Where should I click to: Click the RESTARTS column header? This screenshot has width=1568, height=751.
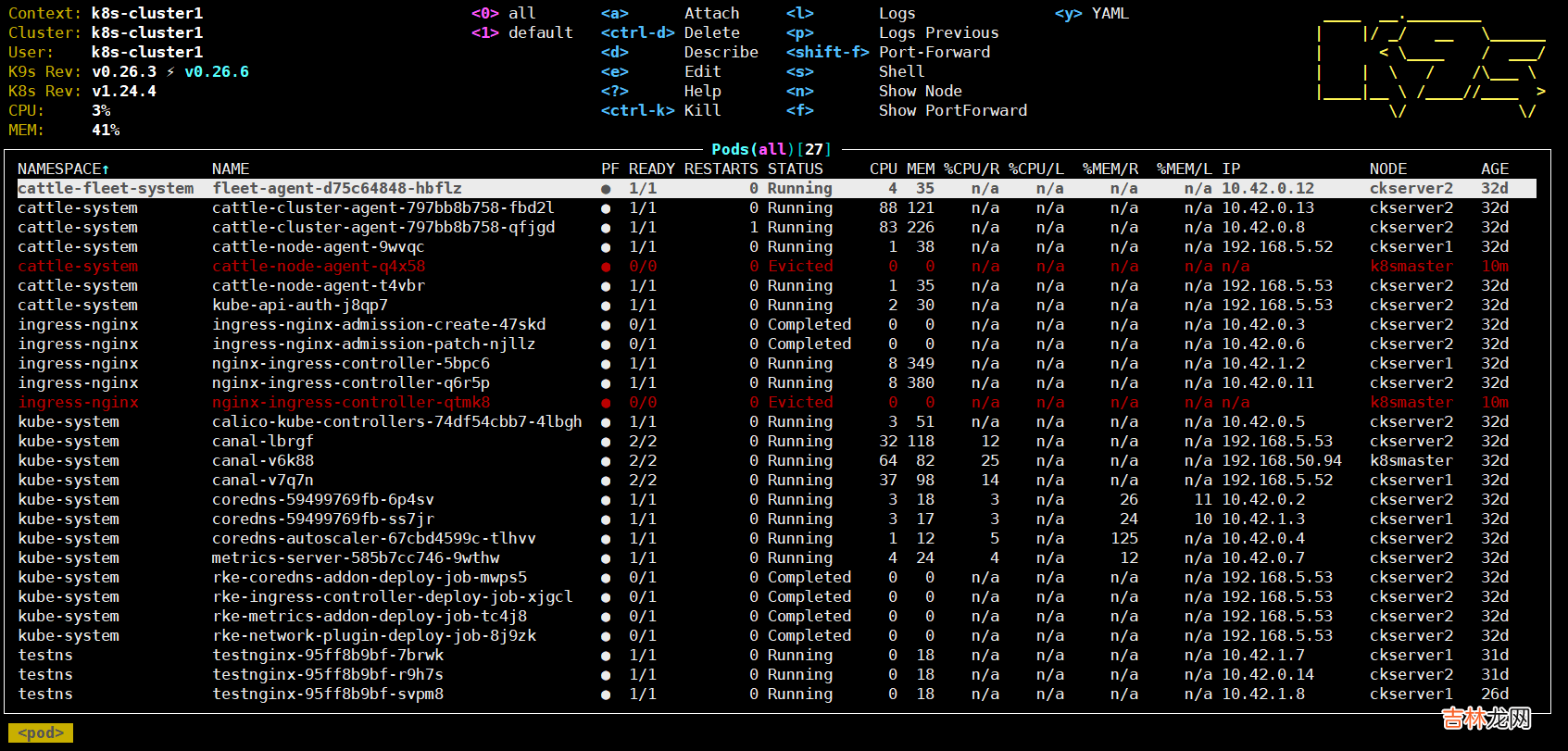(721, 169)
